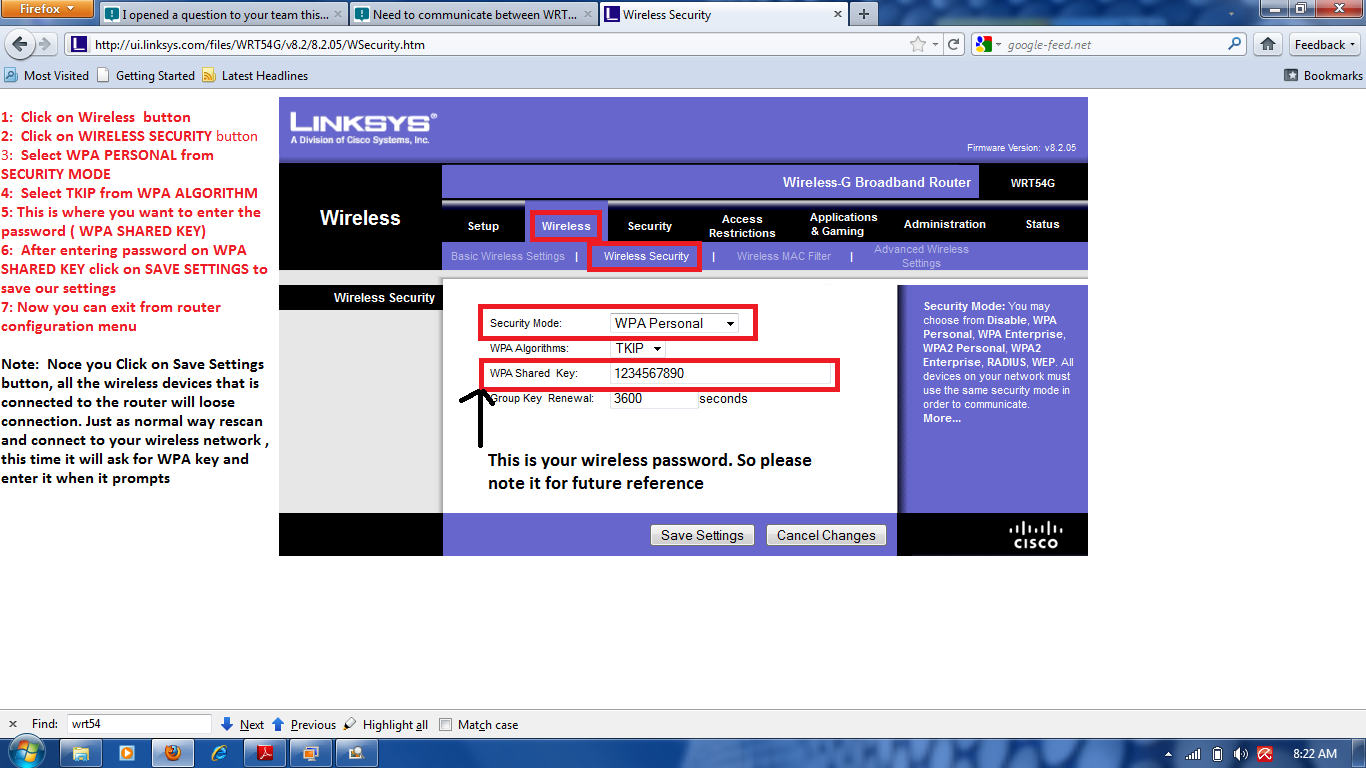
Task: Open the address bar history dropdown arrow
Action: [935, 45]
